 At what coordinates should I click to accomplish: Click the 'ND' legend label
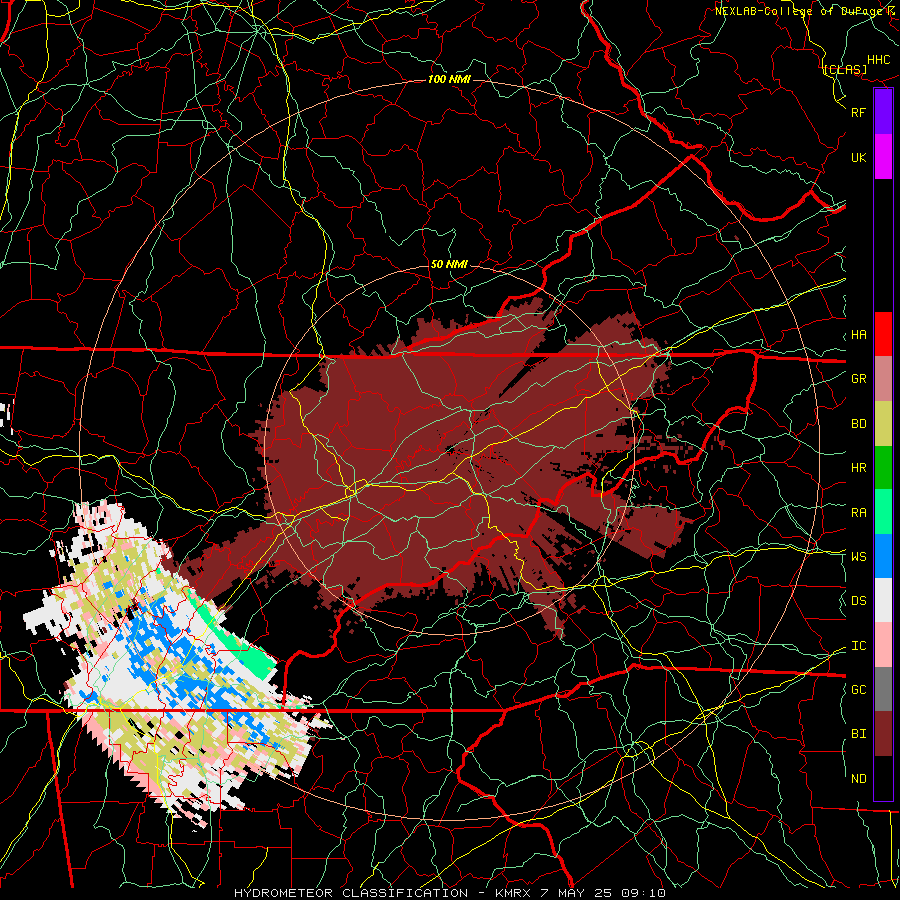point(859,779)
